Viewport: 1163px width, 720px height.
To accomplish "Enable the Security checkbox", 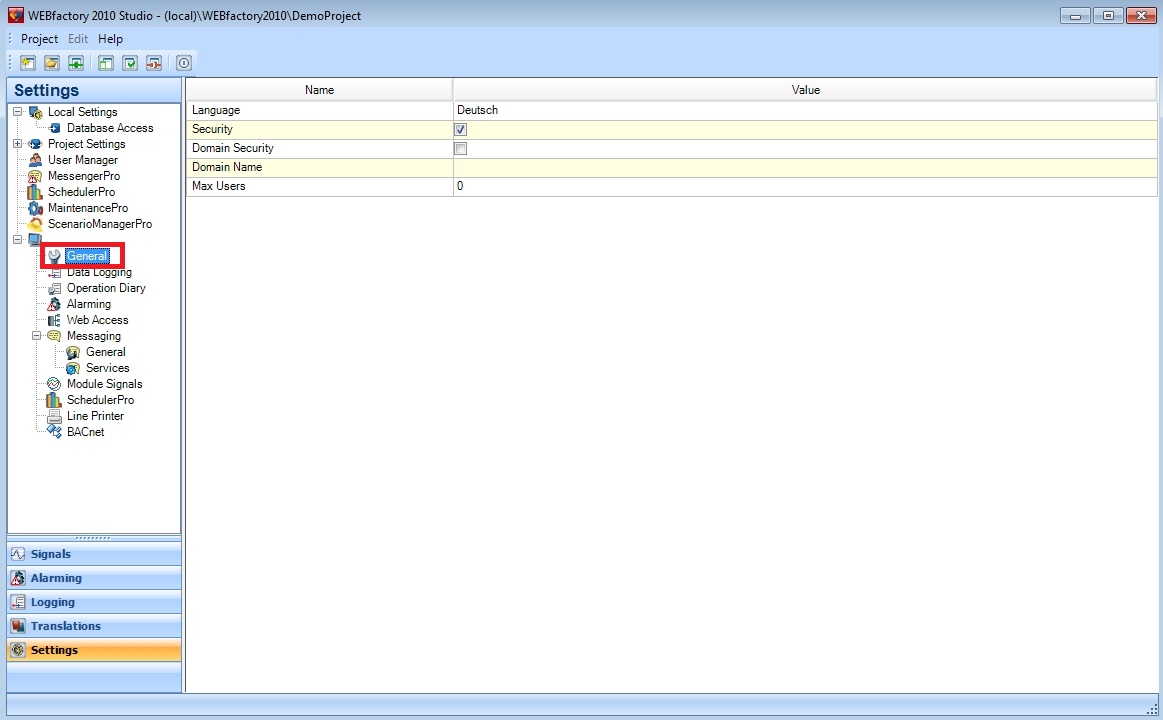I will coord(460,129).
